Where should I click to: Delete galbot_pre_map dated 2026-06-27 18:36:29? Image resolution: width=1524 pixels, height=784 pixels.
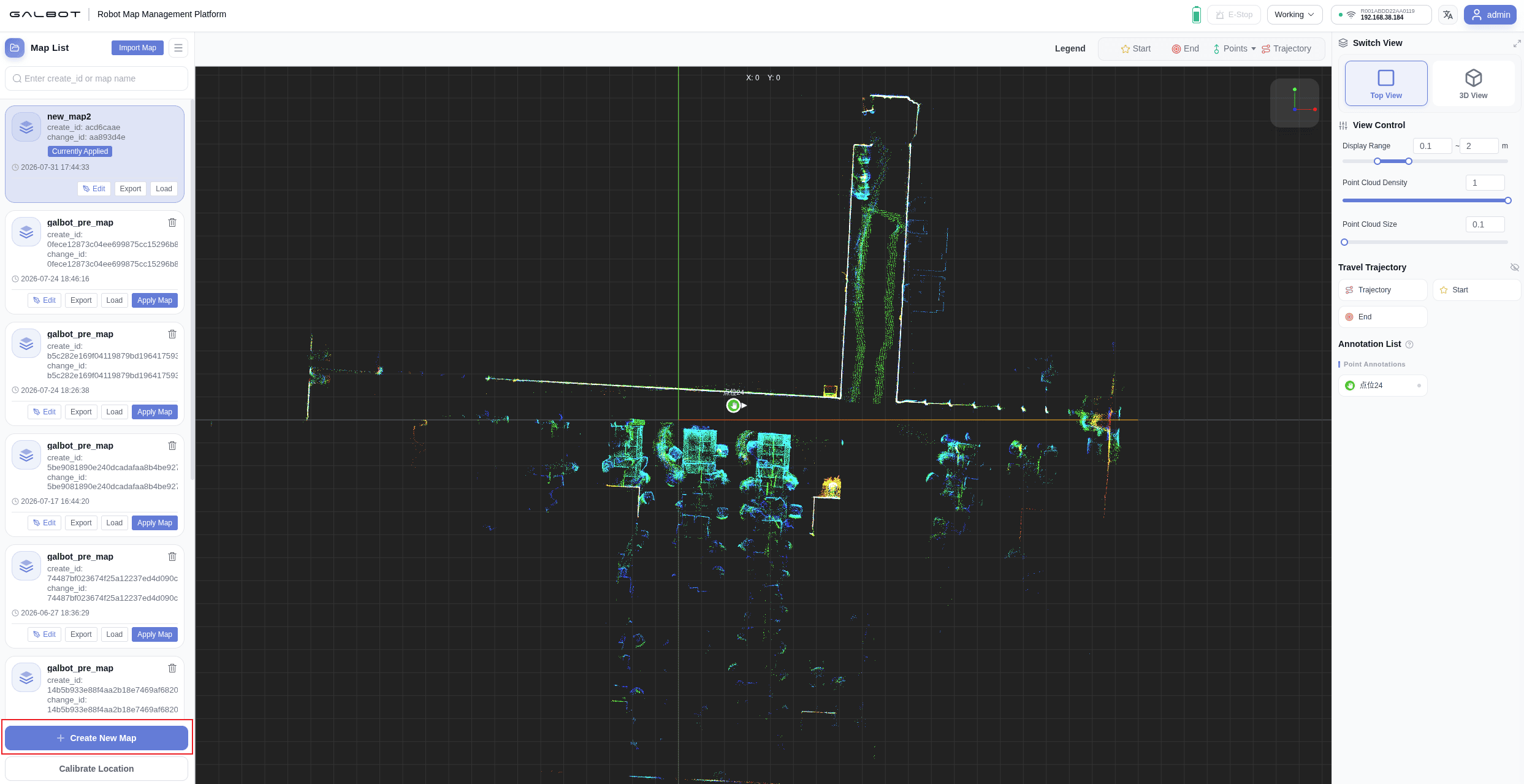[172, 557]
